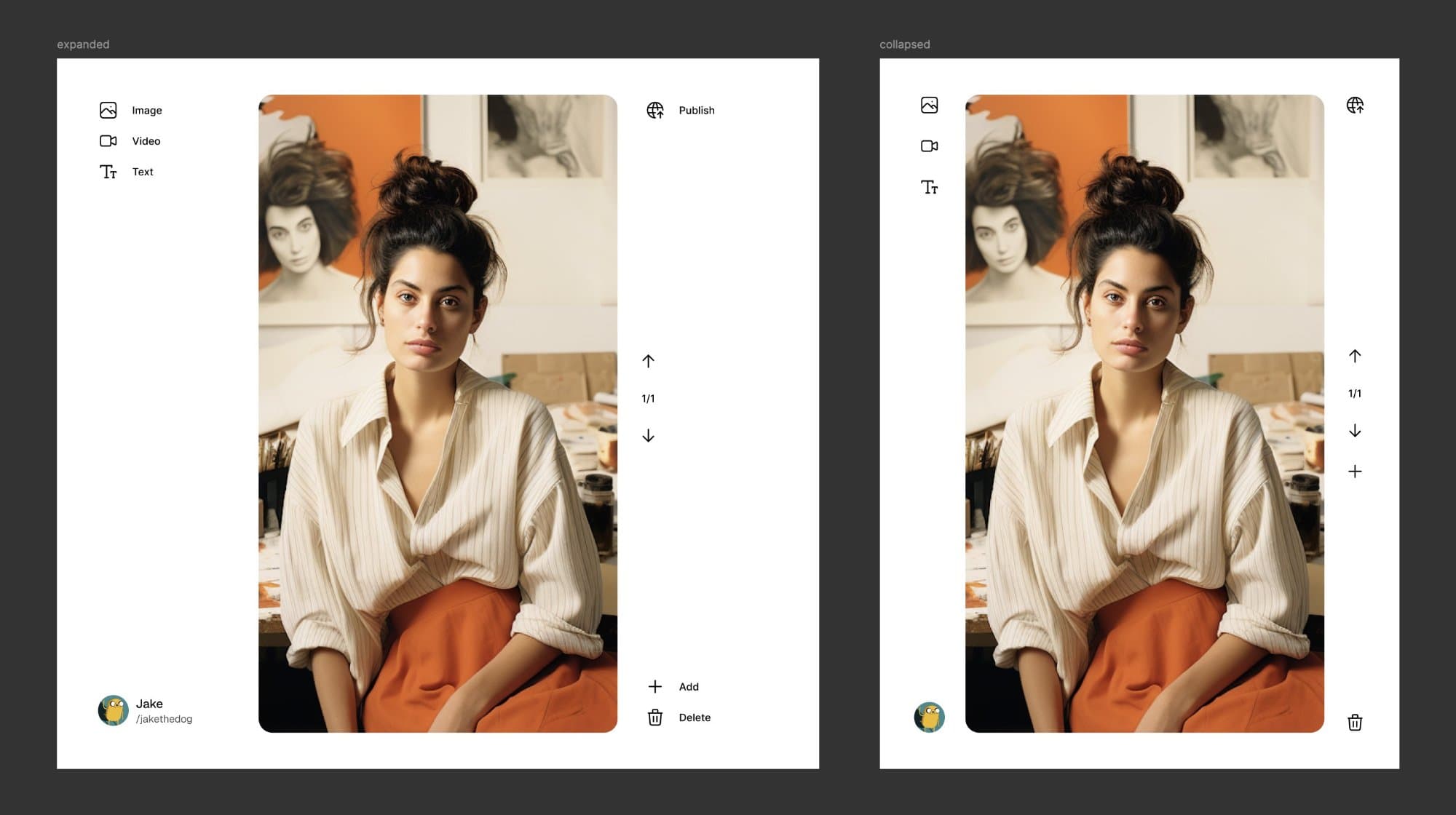Click the Jake avatar in collapsed frame
Screen dimensions: 1456x815
[x=929, y=717]
